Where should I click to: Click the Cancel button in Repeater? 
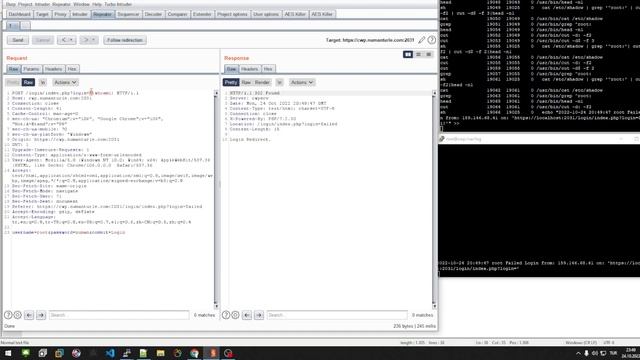(x=43, y=40)
